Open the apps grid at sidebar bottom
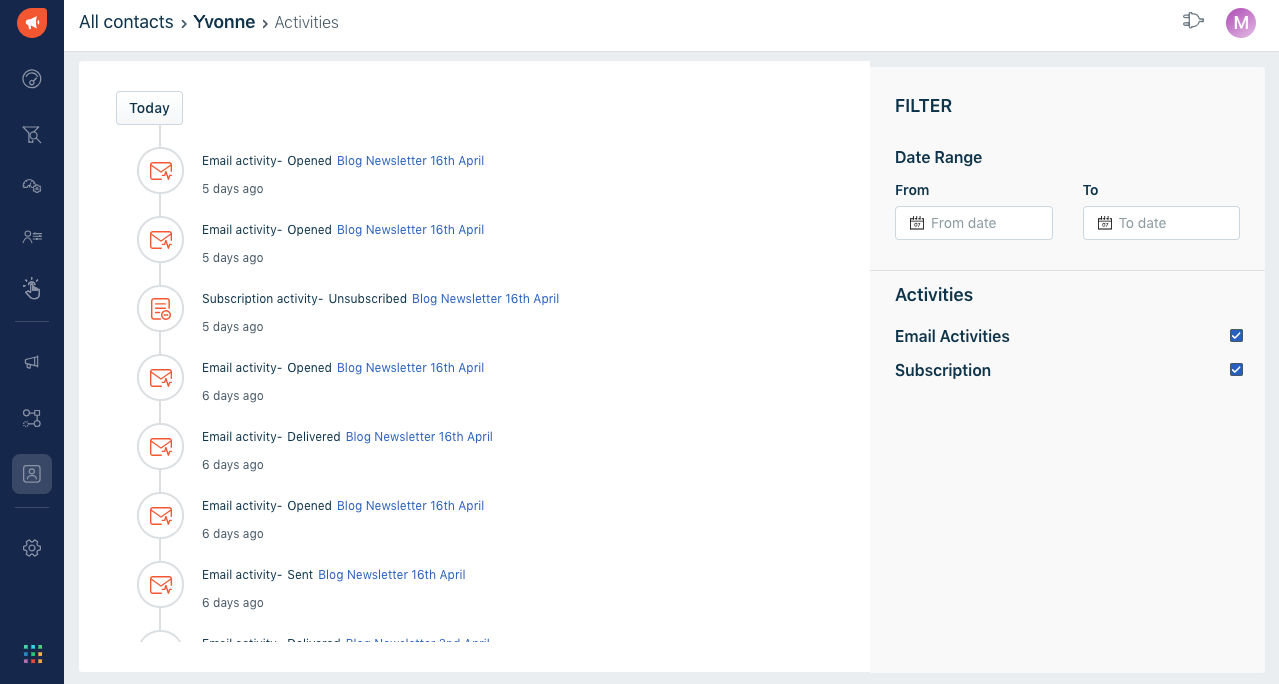This screenshot has height=684, width=1279. coord(31,653)
